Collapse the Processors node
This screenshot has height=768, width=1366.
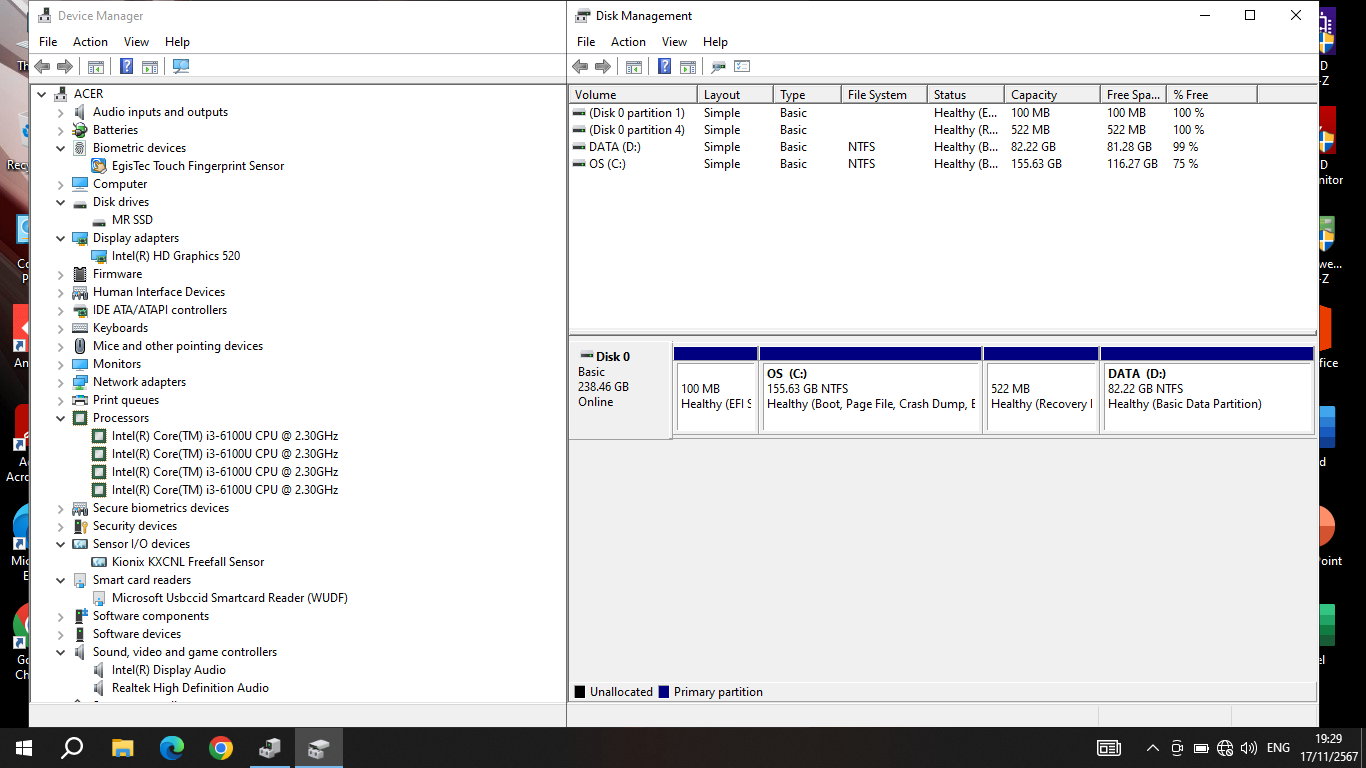point(61,418)
